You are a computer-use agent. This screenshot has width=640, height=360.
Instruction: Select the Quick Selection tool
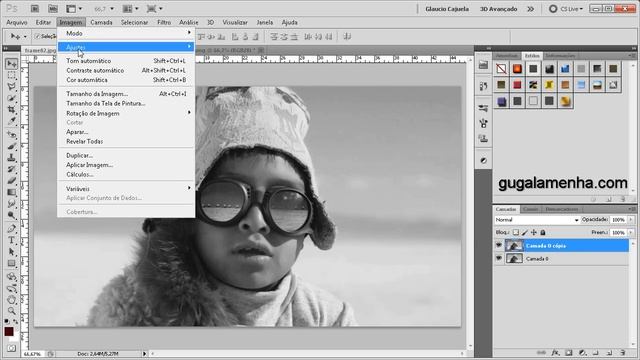click(11, 98)
